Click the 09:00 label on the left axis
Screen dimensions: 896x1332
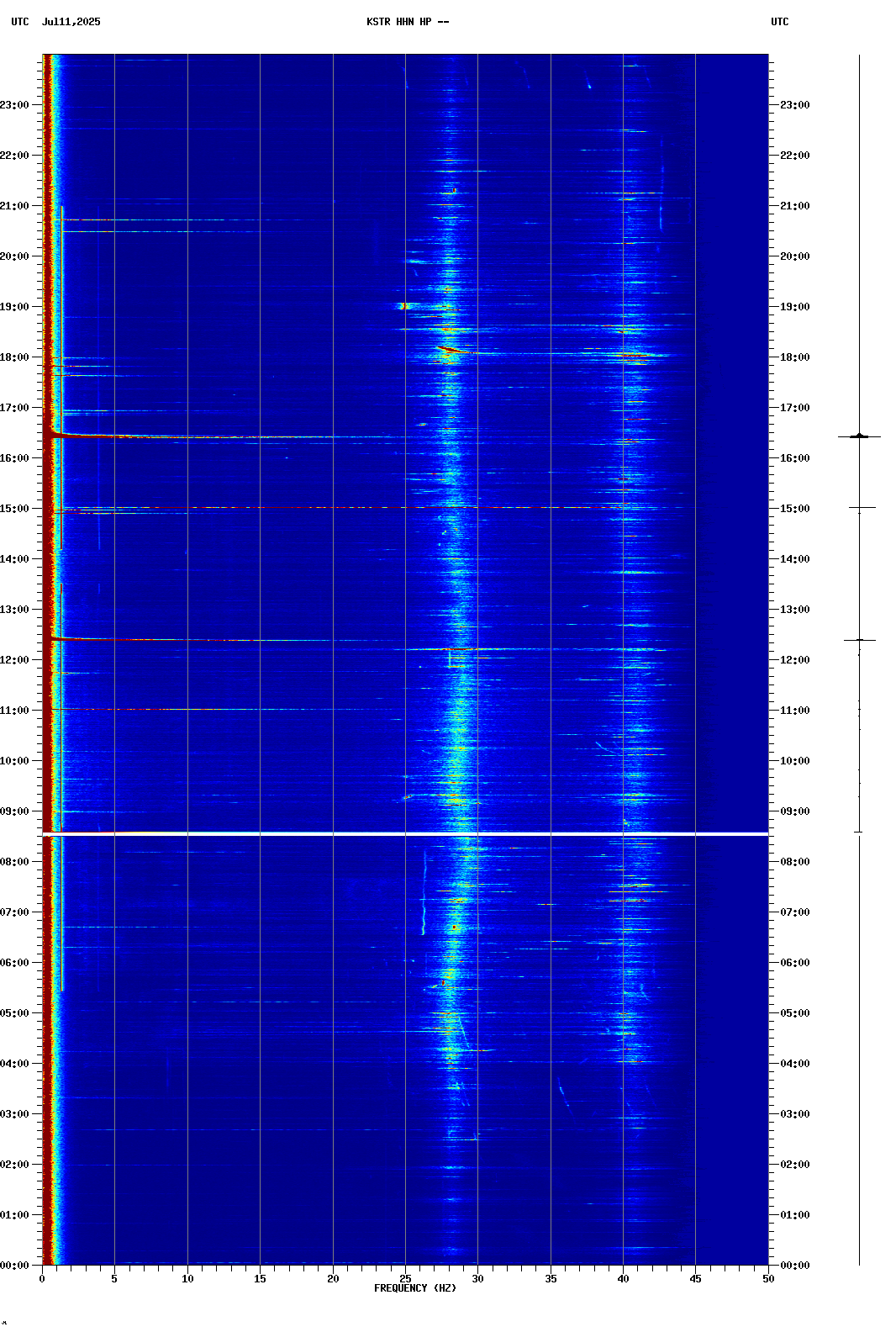pos(14,811)
